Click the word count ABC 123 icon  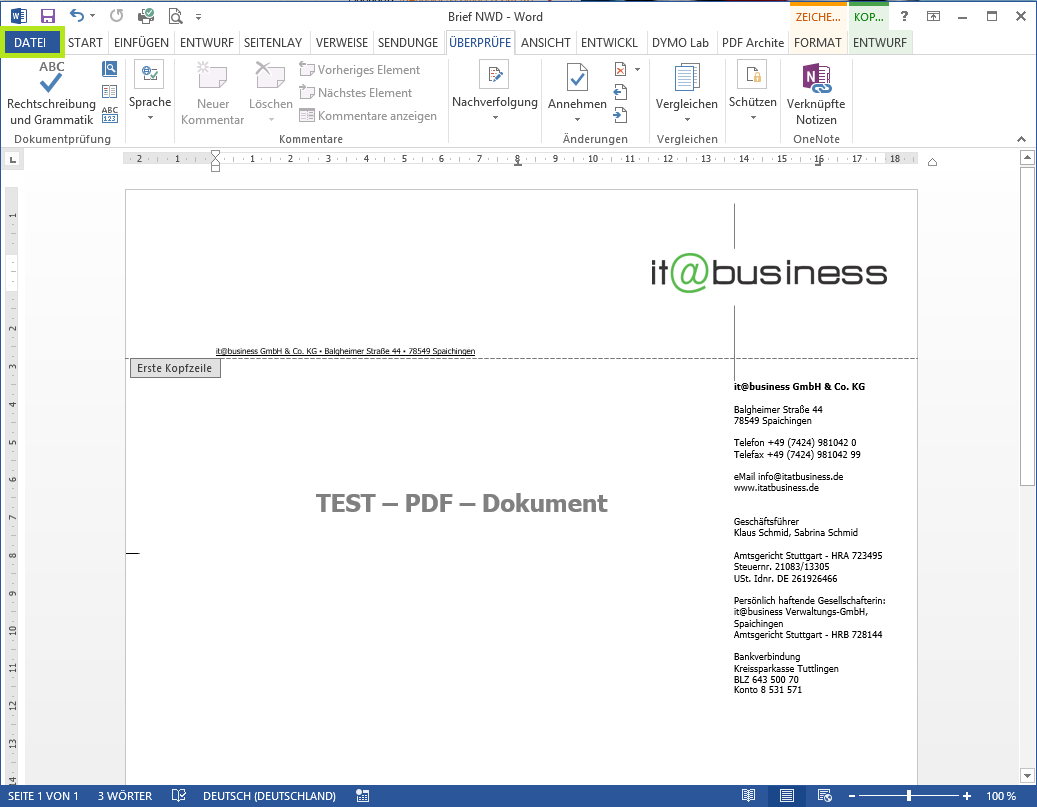click(110, 114)
